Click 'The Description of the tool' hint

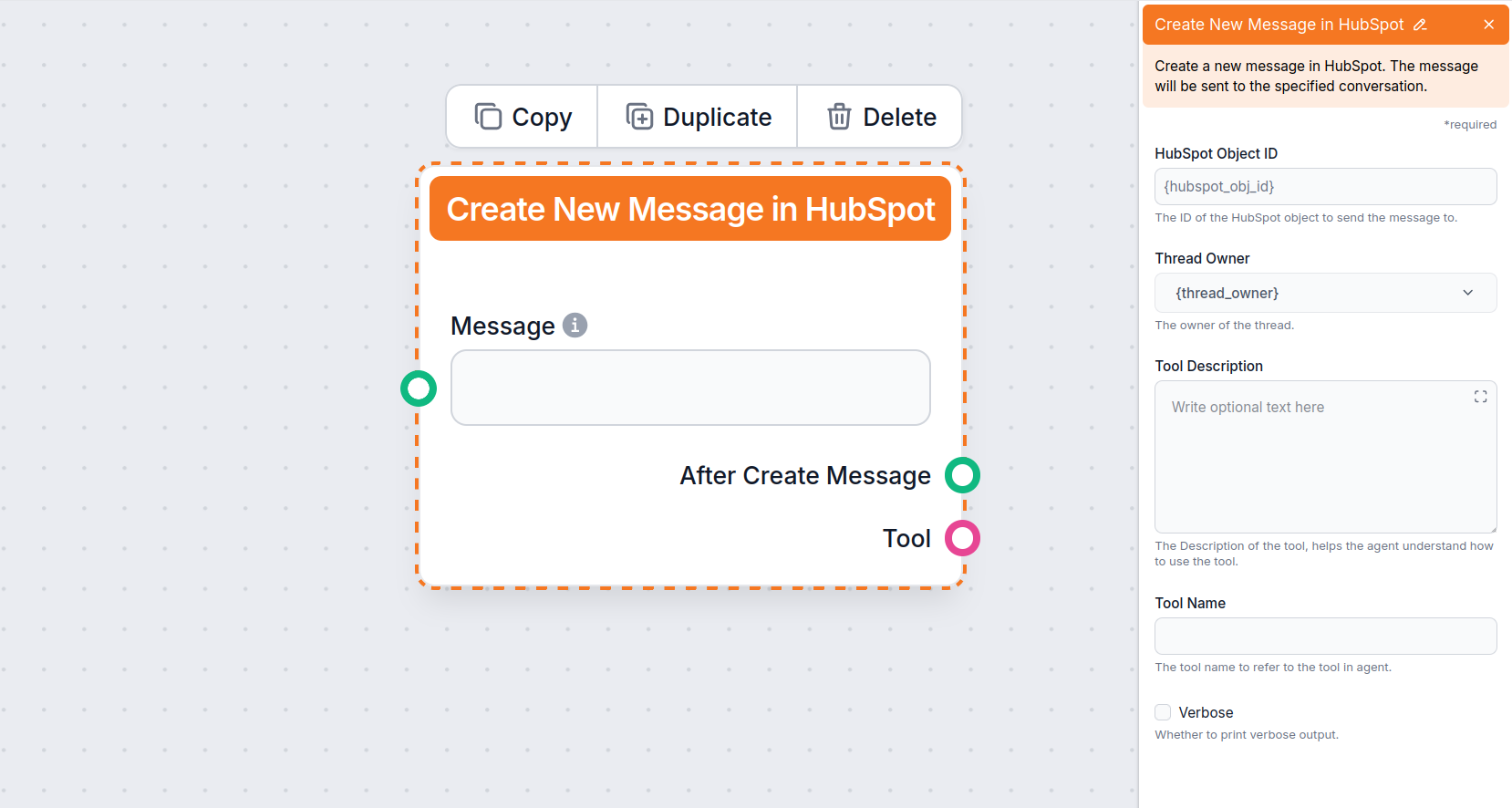1324,554
